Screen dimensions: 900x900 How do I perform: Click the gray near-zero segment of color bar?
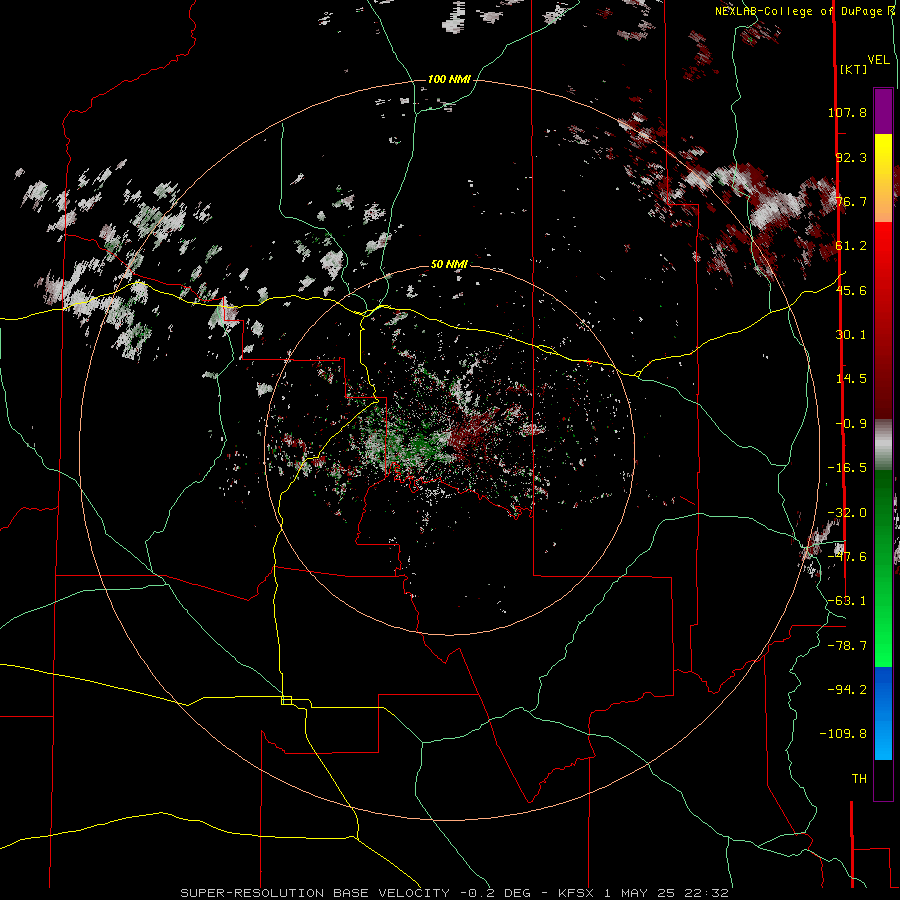click(883, 442)
